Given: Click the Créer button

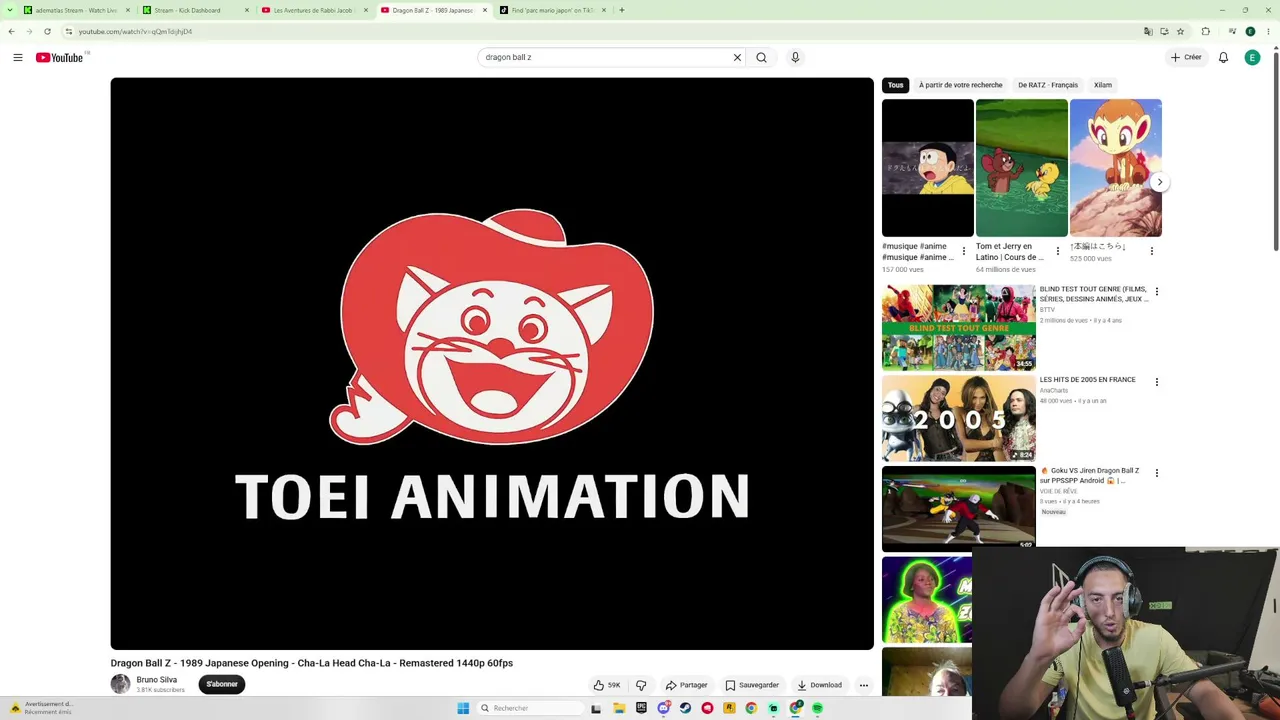Looking at the screenshot, I should (x=1186, y=57).
